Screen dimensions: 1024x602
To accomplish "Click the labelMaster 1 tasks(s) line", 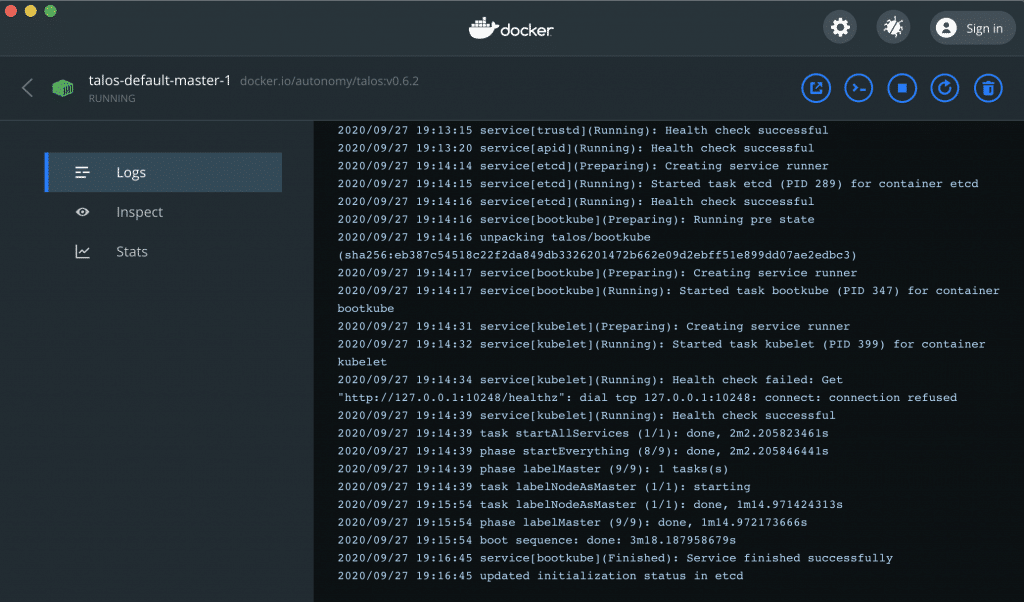I will tap(532, 469).
